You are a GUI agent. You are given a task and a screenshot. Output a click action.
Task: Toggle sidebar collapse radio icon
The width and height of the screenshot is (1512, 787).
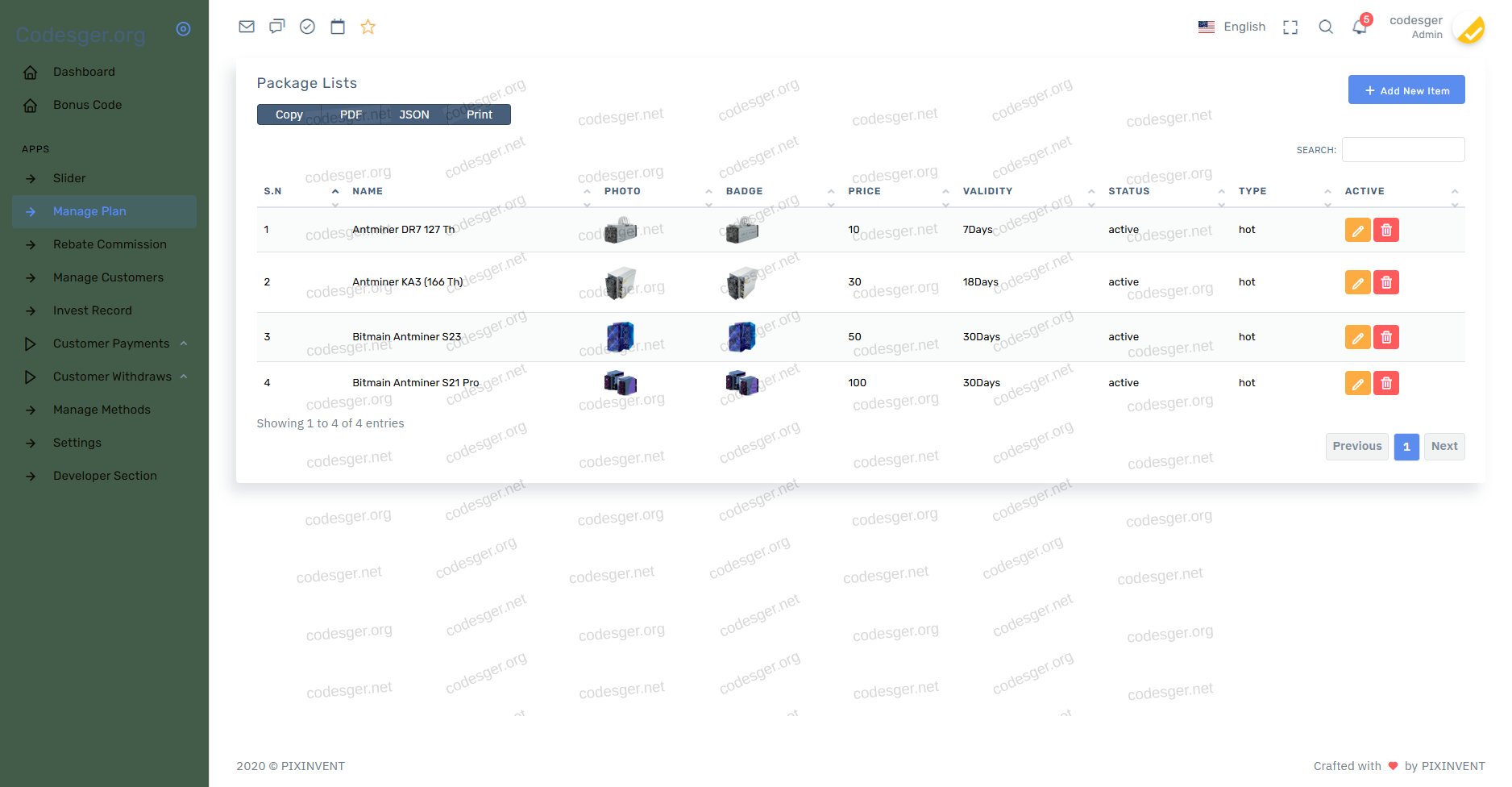point(183,29)
